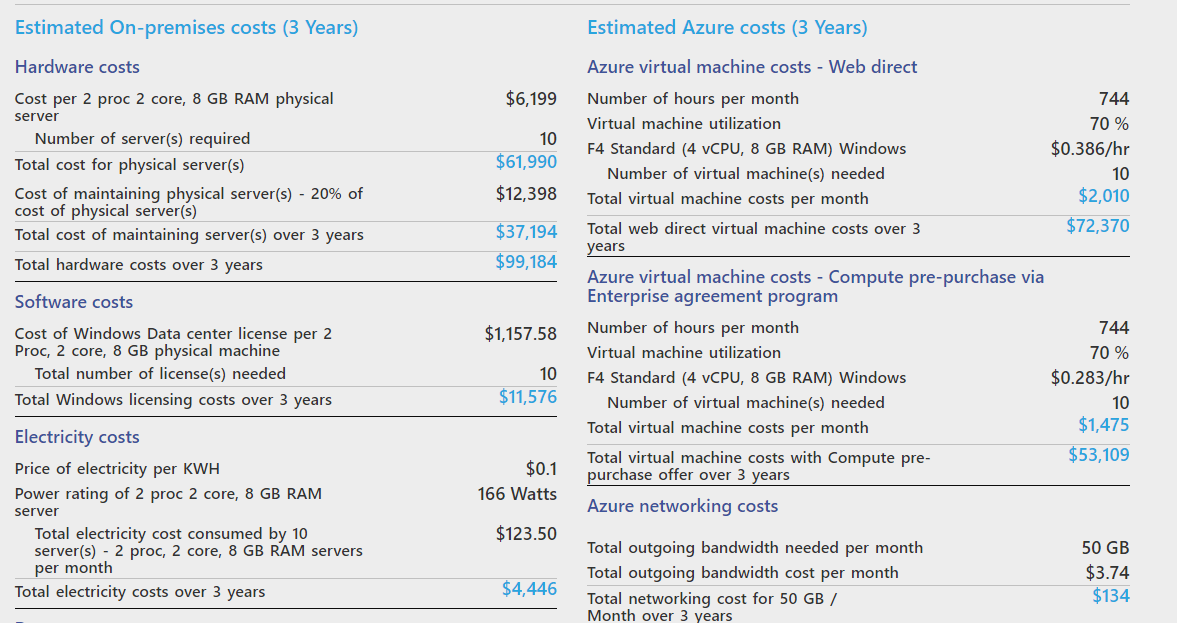Click Azure virtual machine costs - Web direct heading
1177x623 pixels.
(x=752, y=67)
